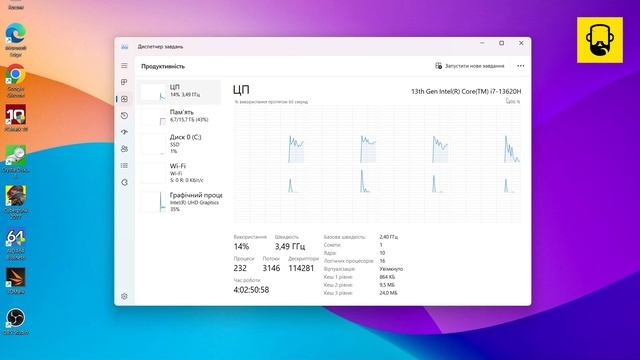The width and height of the screenshot is (640, 360).
Task: Click the Продуктивність page title
Action: point(163,66)
